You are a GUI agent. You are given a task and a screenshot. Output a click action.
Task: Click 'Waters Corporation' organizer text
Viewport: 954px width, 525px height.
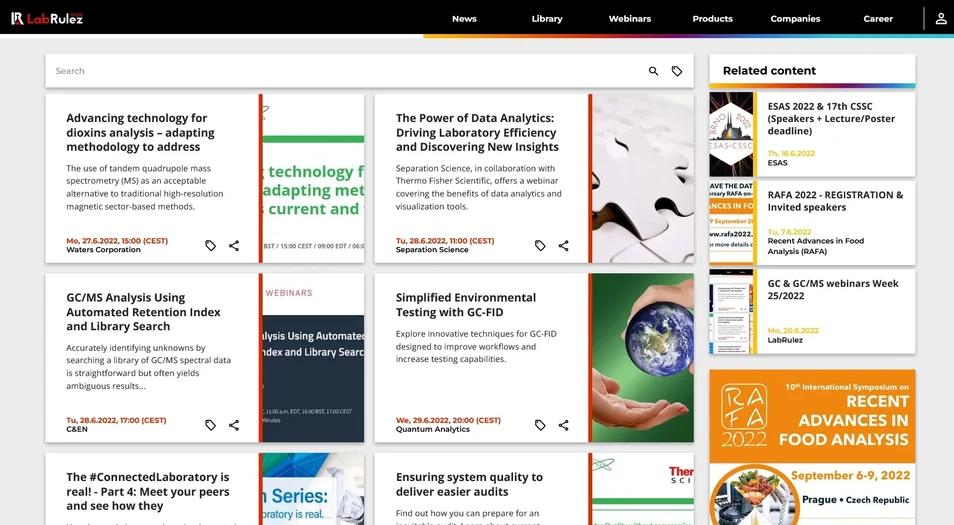click(103, 250)
